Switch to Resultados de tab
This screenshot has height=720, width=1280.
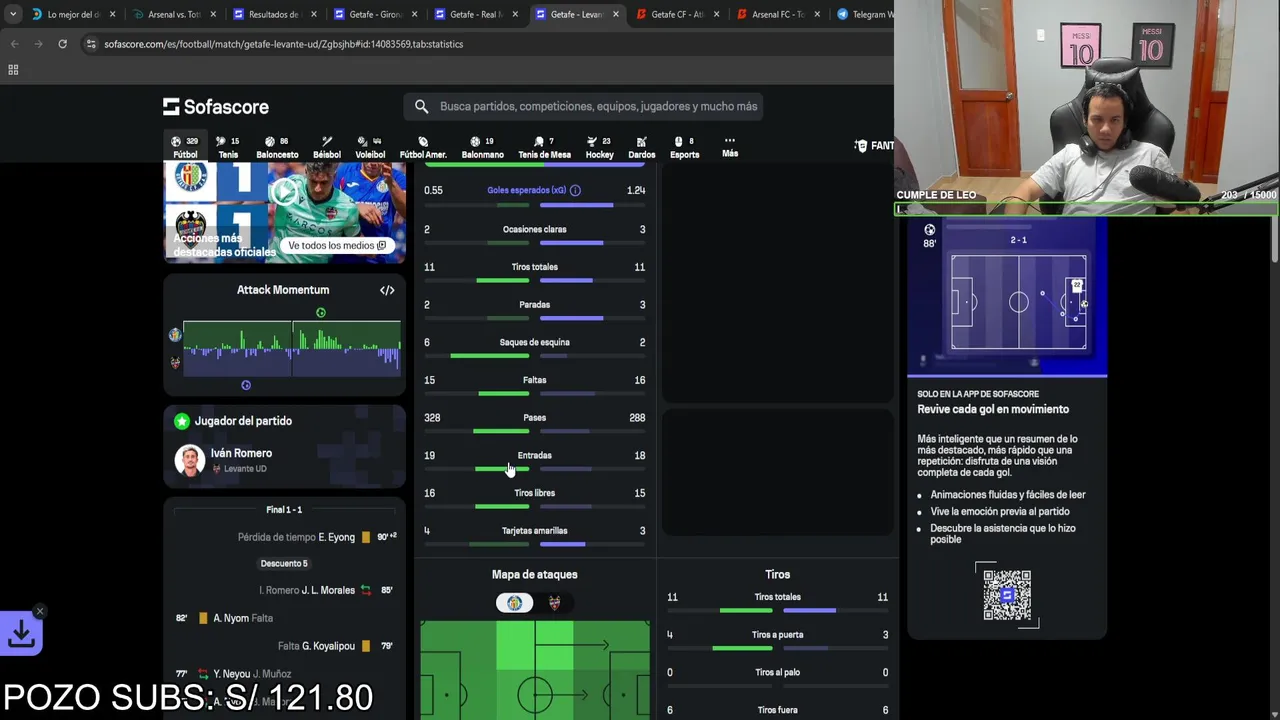(x=275, y=14)
